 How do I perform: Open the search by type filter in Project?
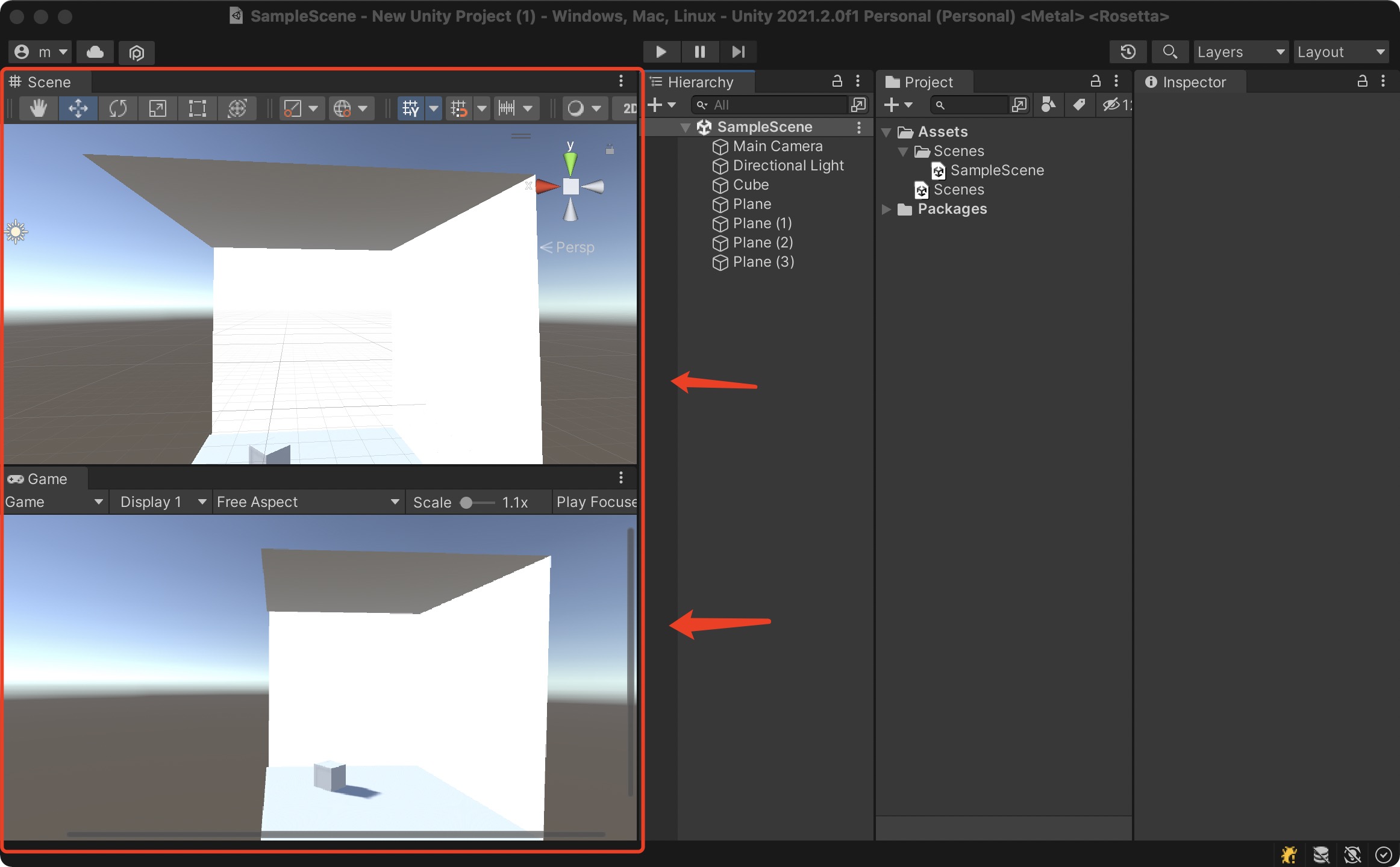point(1048,105)
